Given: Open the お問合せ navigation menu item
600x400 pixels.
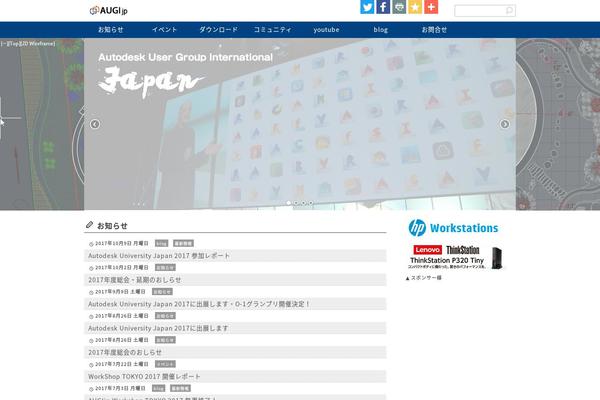Looking at the screenshot, I should pyautogui.click(x=434, y=29).
